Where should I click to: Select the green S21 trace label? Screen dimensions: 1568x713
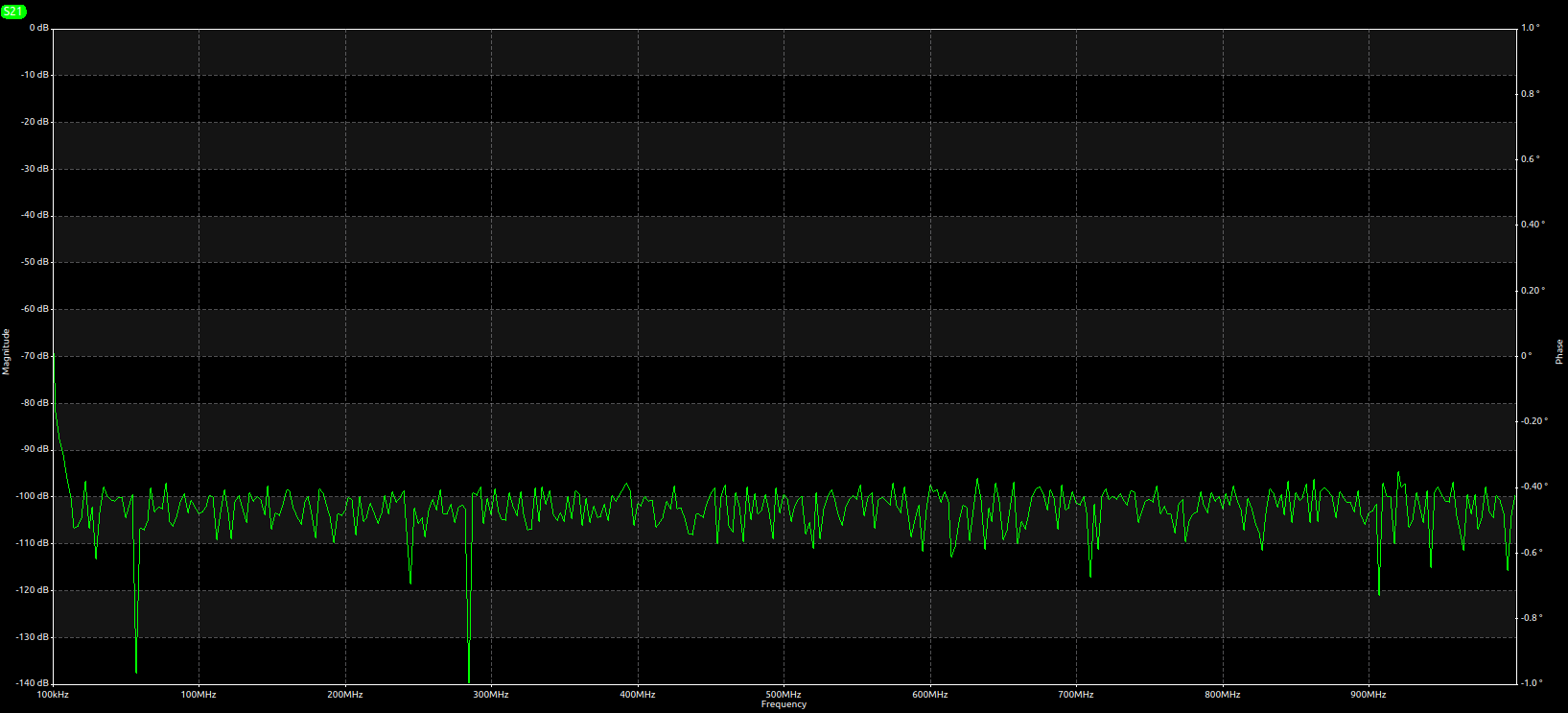point(13,12)
